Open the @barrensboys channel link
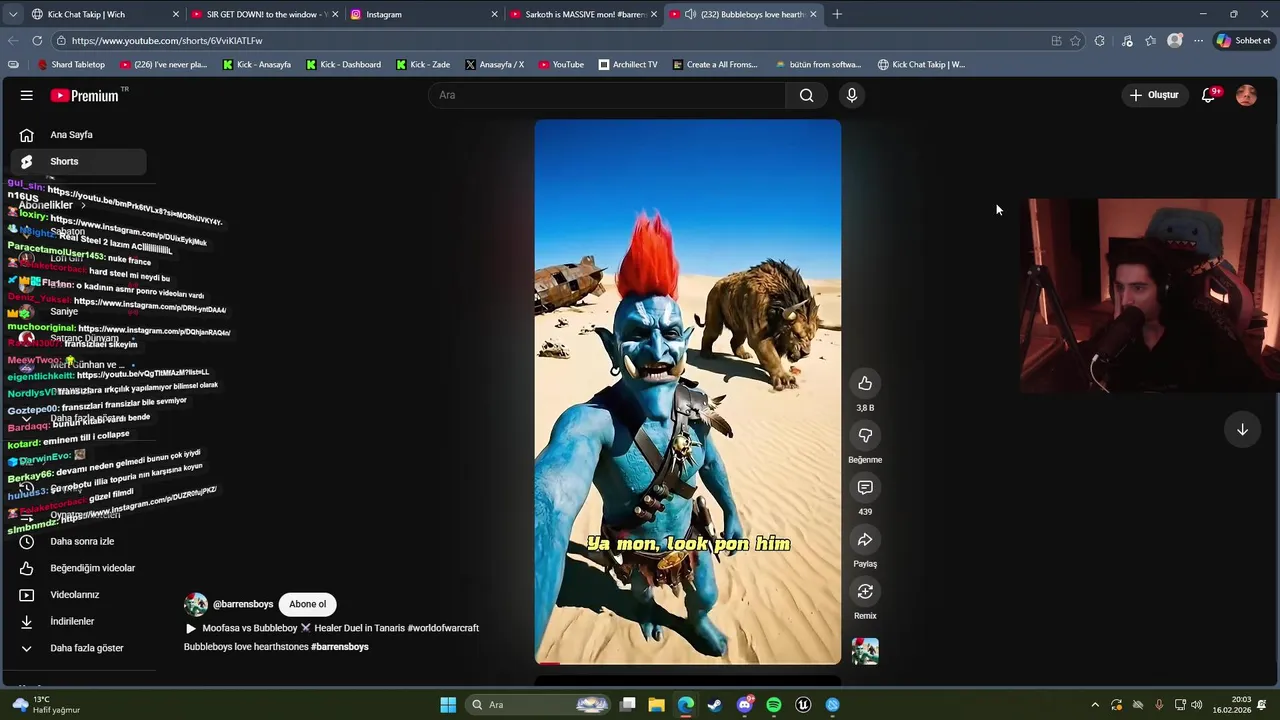 pyautogui.click(x=243, y=604)
